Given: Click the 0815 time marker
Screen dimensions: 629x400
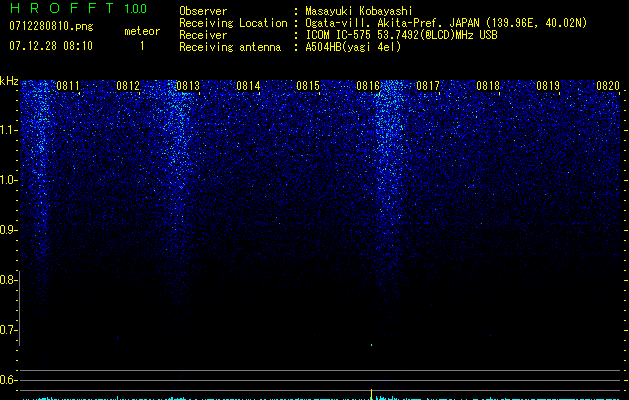Looking at the screenshot, I should tap(308, 86).
